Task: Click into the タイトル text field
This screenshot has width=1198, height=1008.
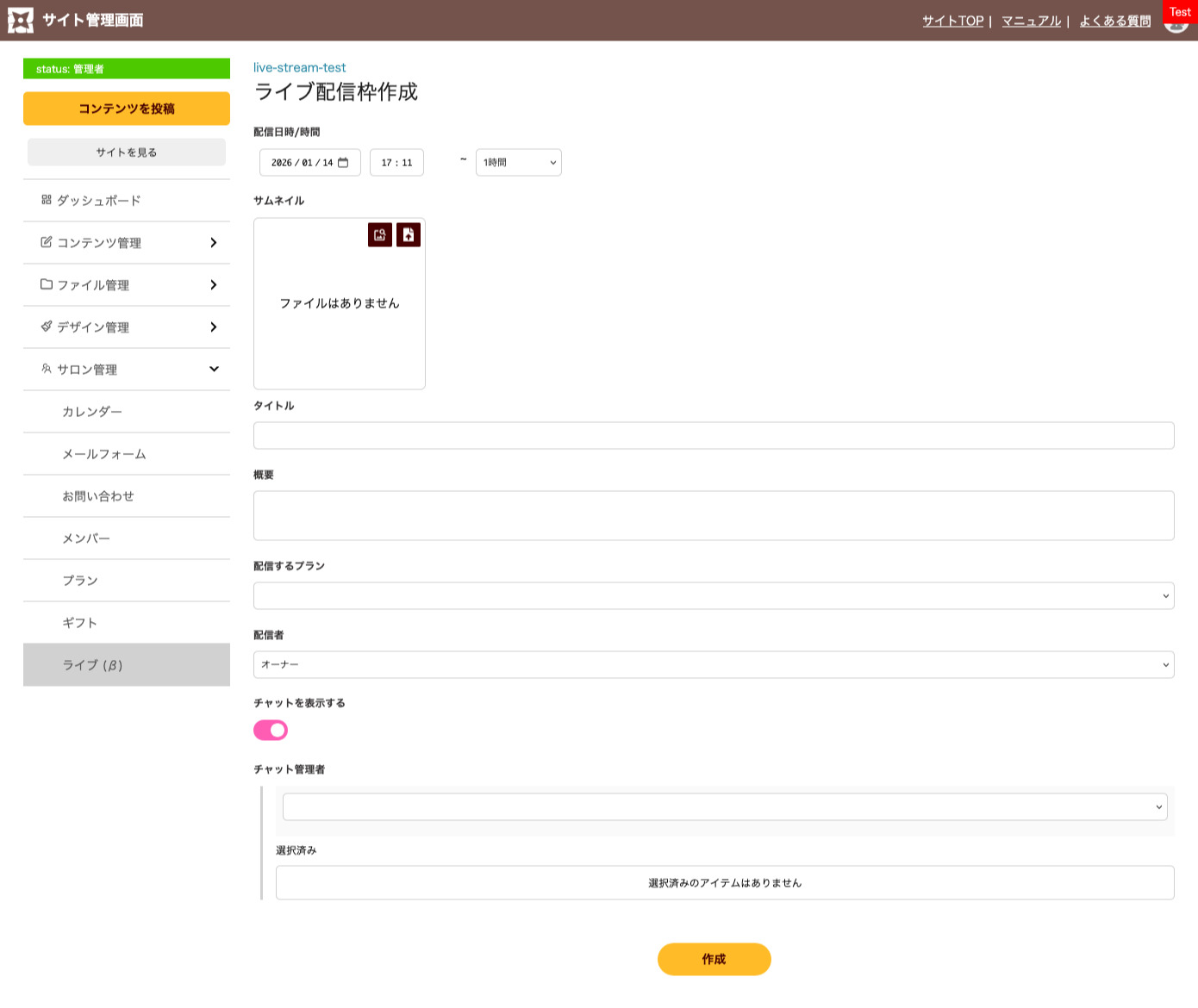Action: (x=713, y=436)
